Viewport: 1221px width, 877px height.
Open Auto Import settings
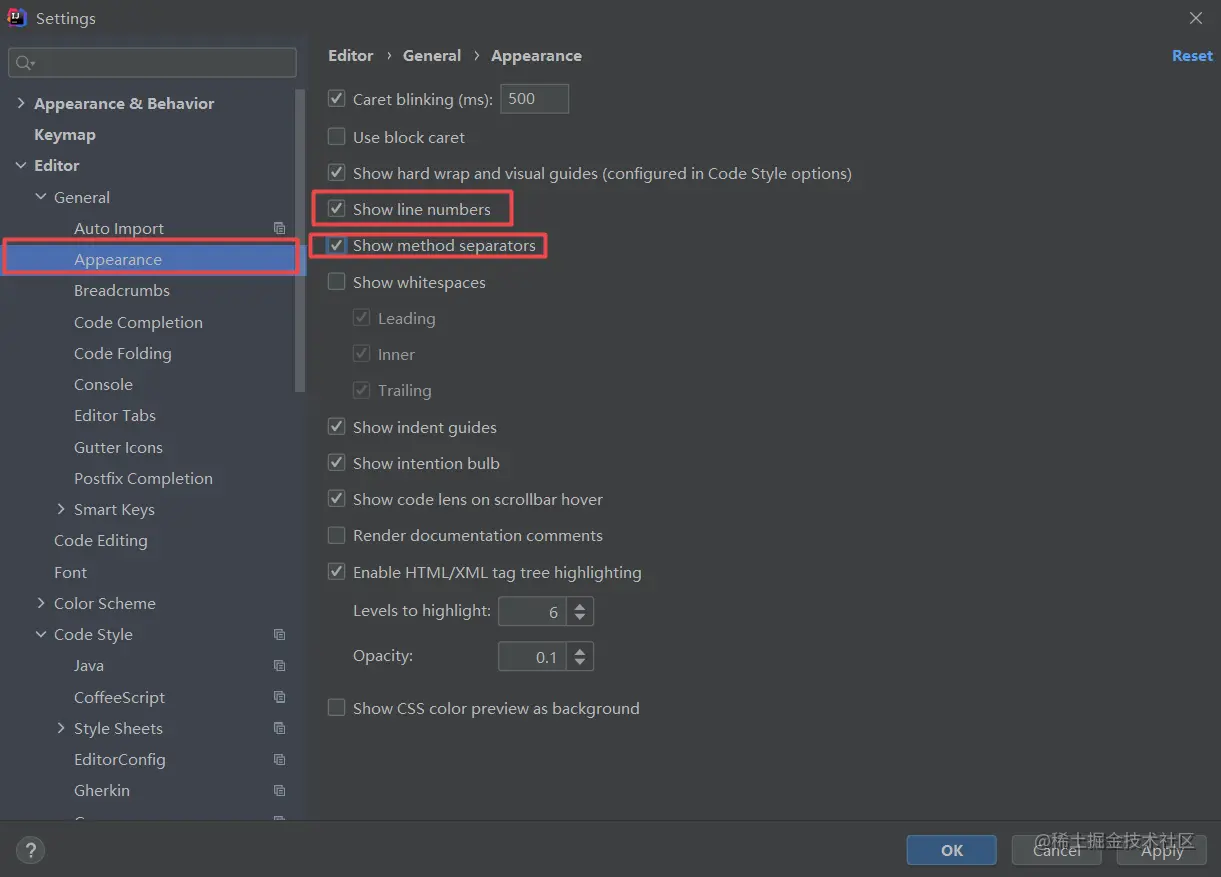pos(119,228)
